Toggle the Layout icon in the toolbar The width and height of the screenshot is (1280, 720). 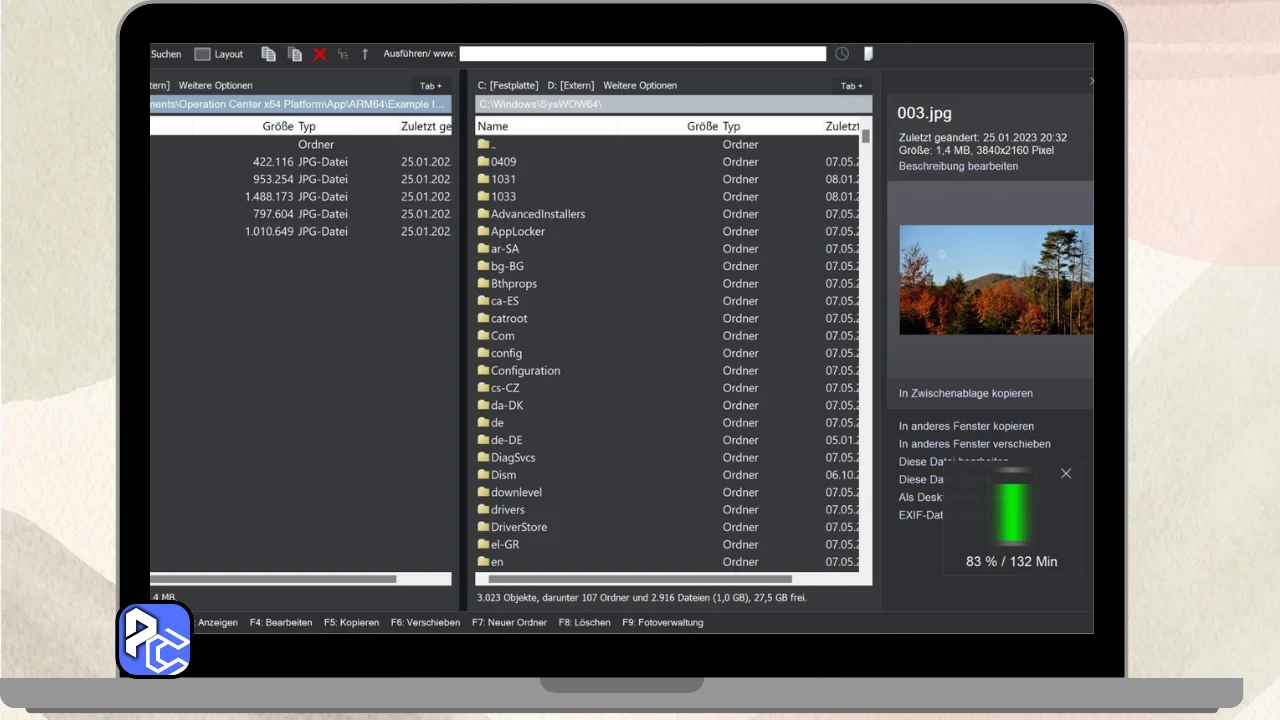203,54
